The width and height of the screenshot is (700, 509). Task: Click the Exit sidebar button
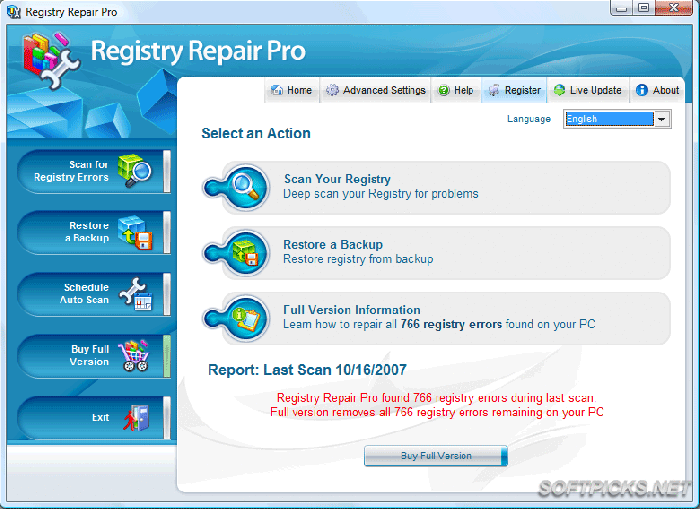(x=94, y=418)
